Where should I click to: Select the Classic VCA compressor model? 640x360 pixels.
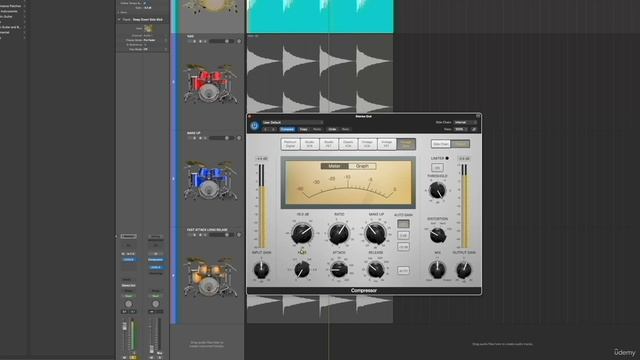click(x=348, y=144)
